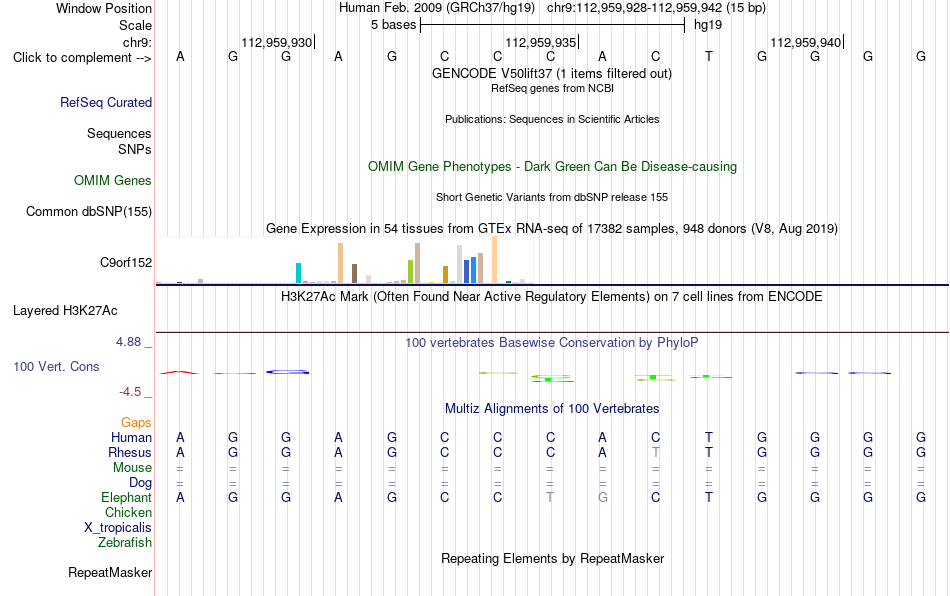The height and width of the screenshot is (596, 950).
Task: Select the Mouse species label
Action: point(132,468)
